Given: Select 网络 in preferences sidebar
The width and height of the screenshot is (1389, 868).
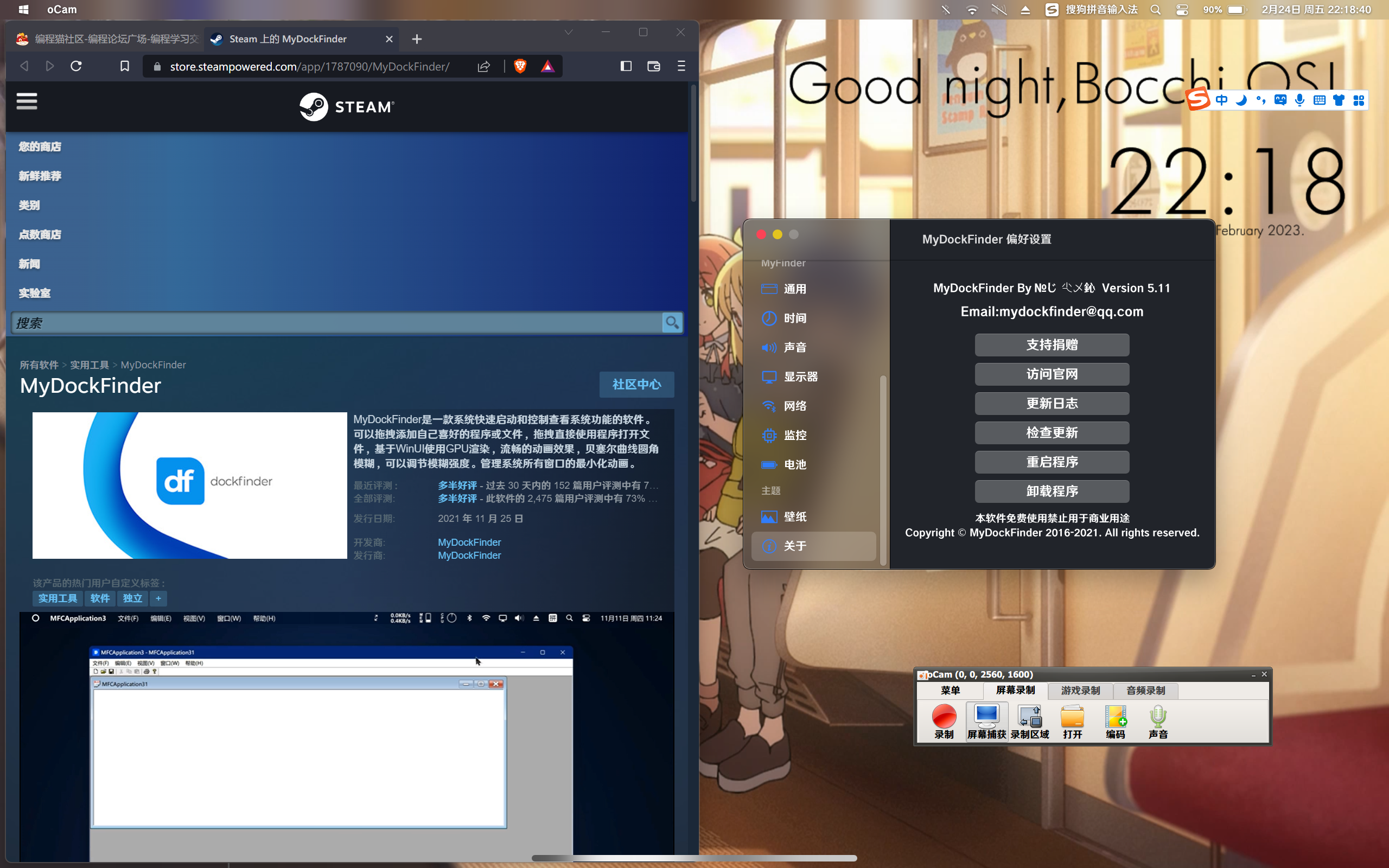Looking at the screenshot, I should coord(814,406).
